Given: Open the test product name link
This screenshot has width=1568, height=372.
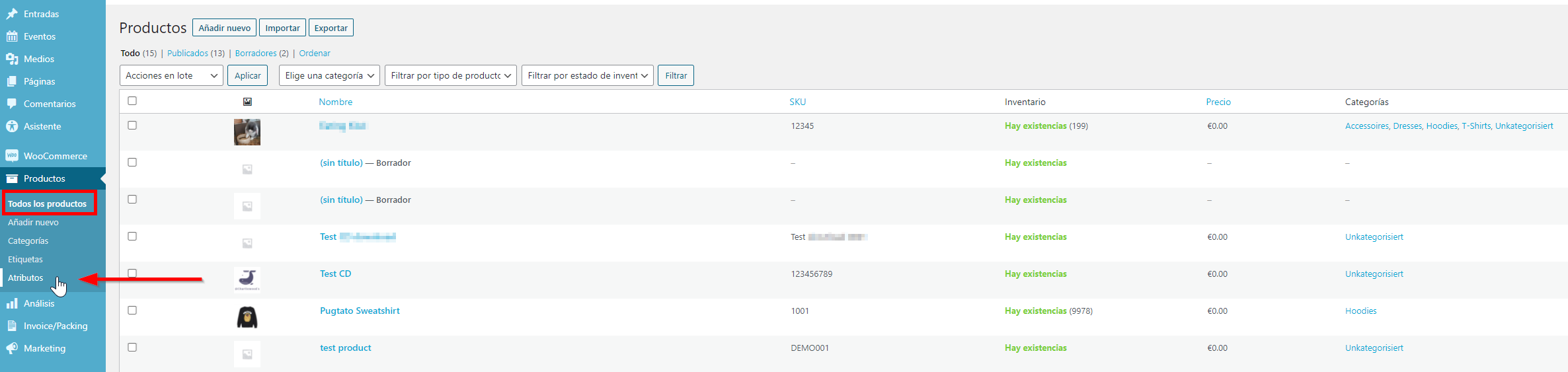Looking at the screenshot, I should [x=346, y=348].
